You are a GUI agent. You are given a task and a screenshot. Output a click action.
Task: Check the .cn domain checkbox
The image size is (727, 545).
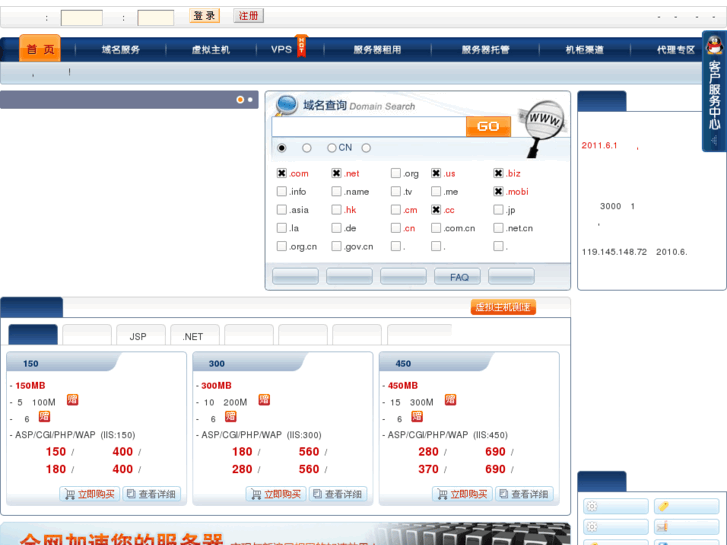(395, 228)
